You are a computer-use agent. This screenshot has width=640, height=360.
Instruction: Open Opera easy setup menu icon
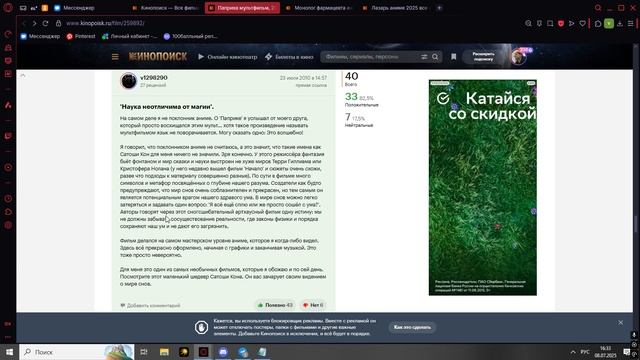pos(631,23)
